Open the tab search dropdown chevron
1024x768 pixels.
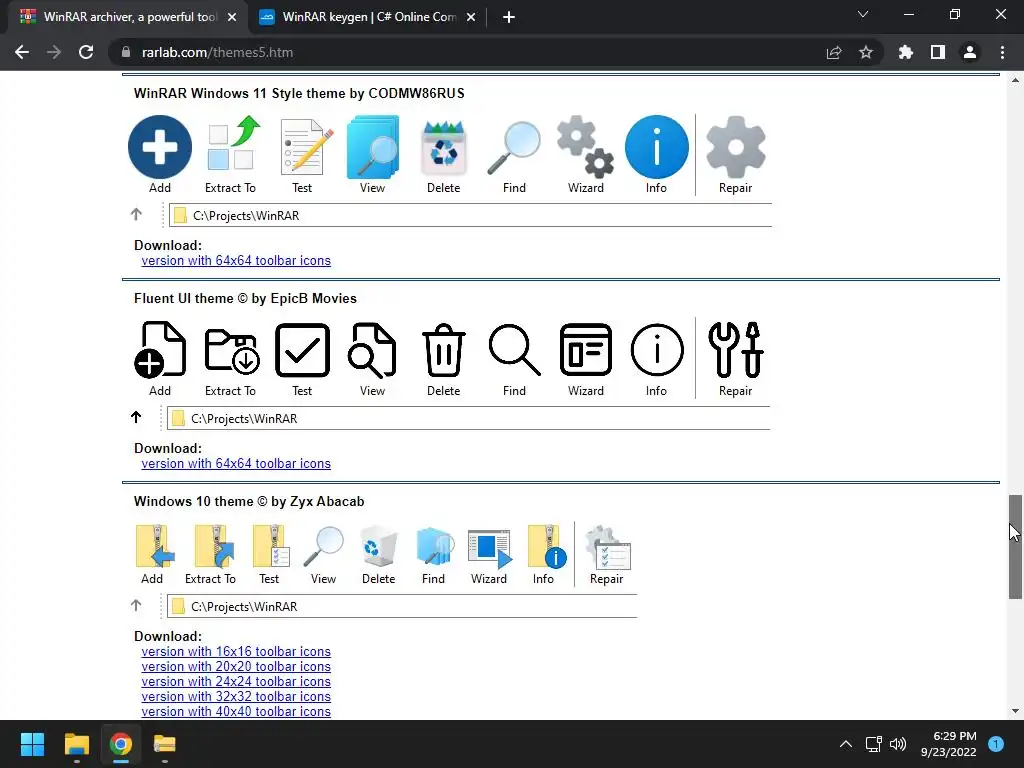tap(863, 14)
